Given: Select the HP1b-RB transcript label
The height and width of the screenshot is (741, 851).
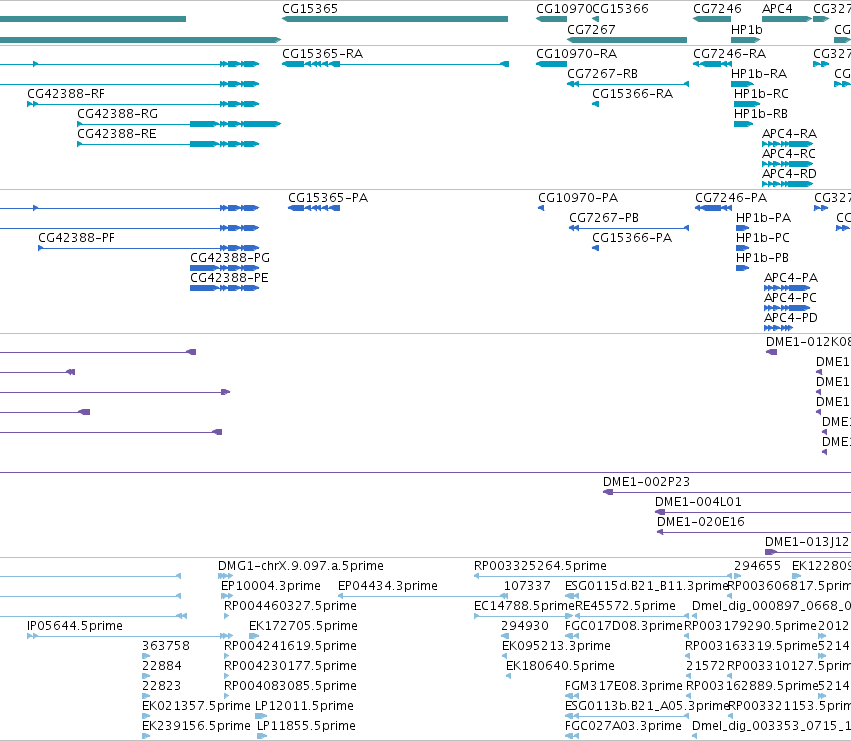Looking at the screenshot, I should point(760,114).
